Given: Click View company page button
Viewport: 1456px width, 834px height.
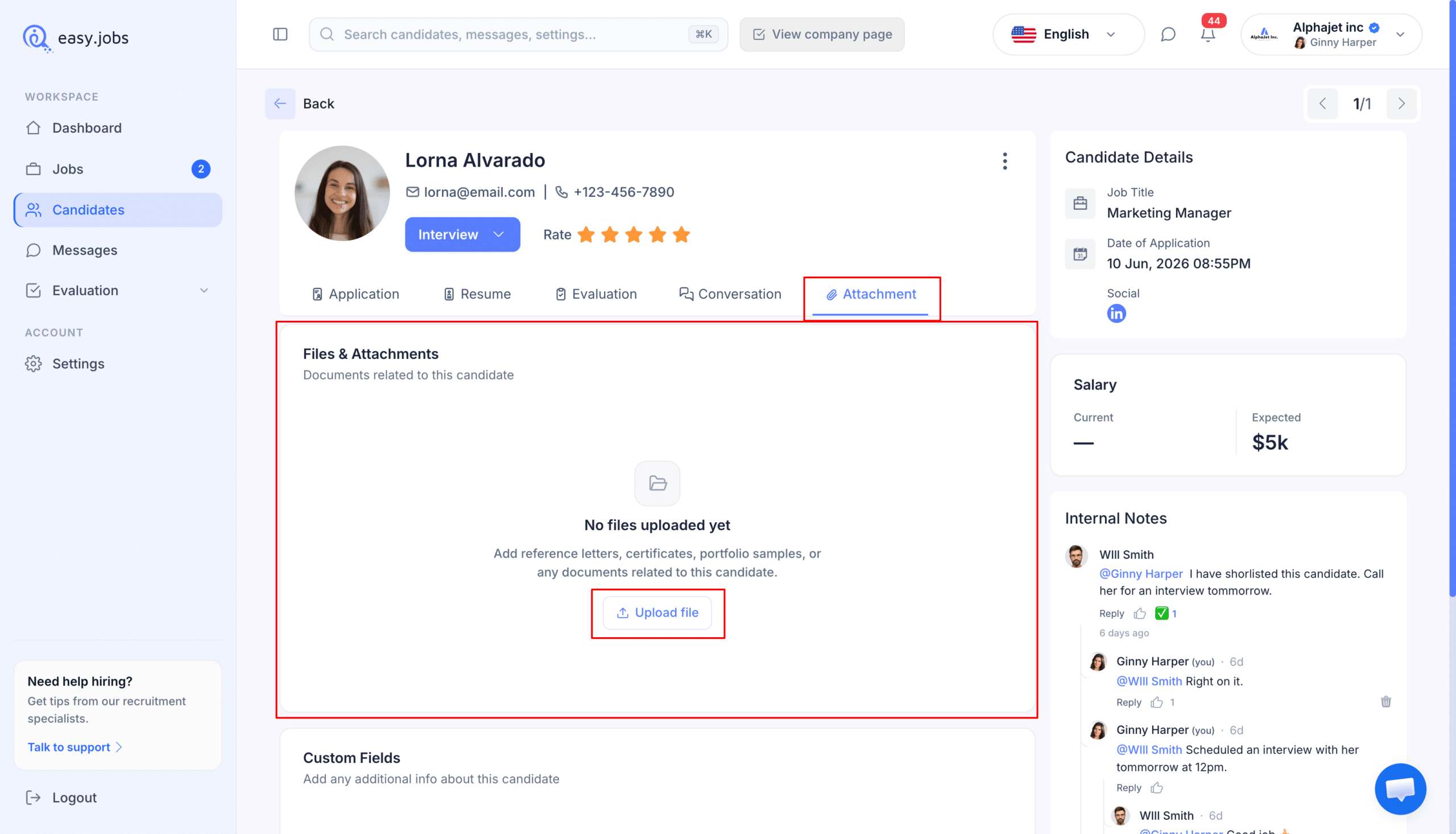Looking at the screenshot, I should tap(822, 34).
